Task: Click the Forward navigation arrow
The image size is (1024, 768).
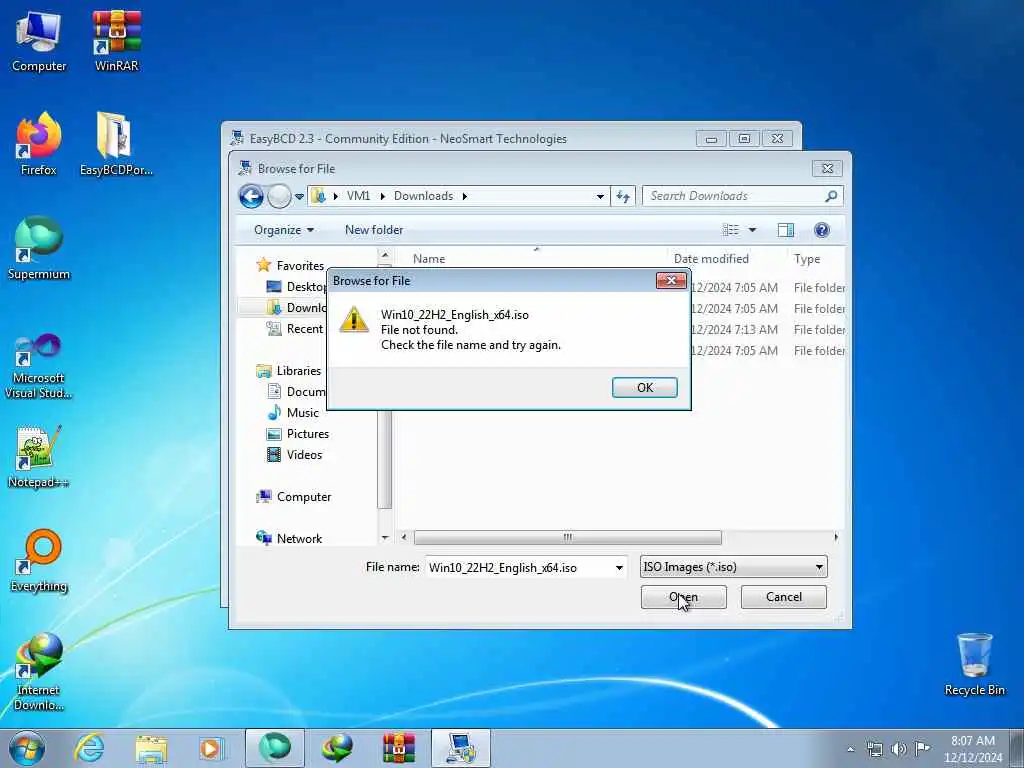Action: point(280,196)
